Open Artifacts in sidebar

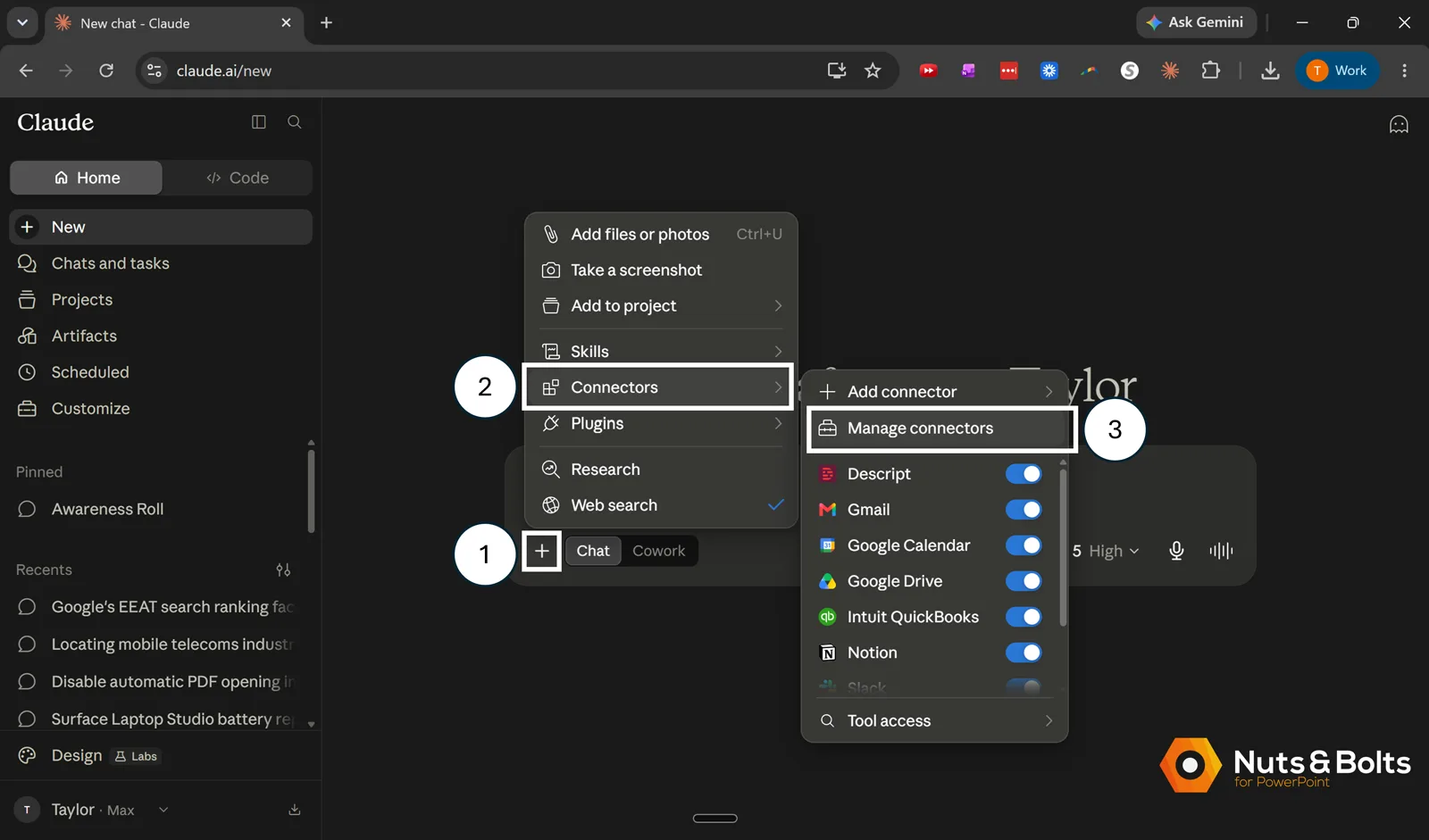(x=161, y=336)
